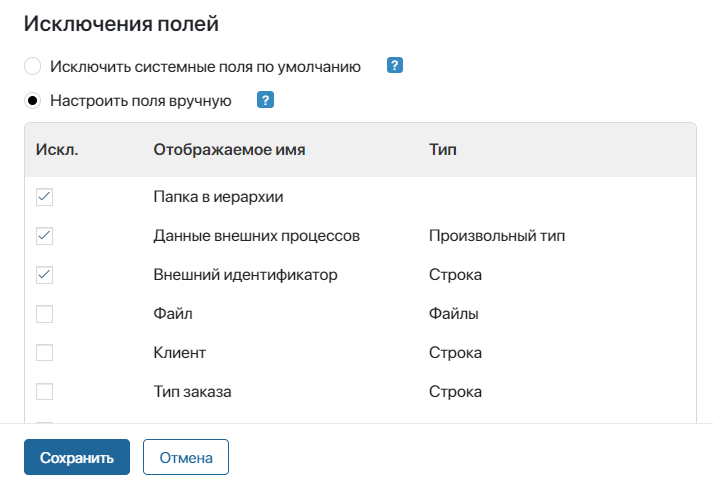Click the Файлы type cell
Viewport: 713px width, 486px height.
[453, 314]
